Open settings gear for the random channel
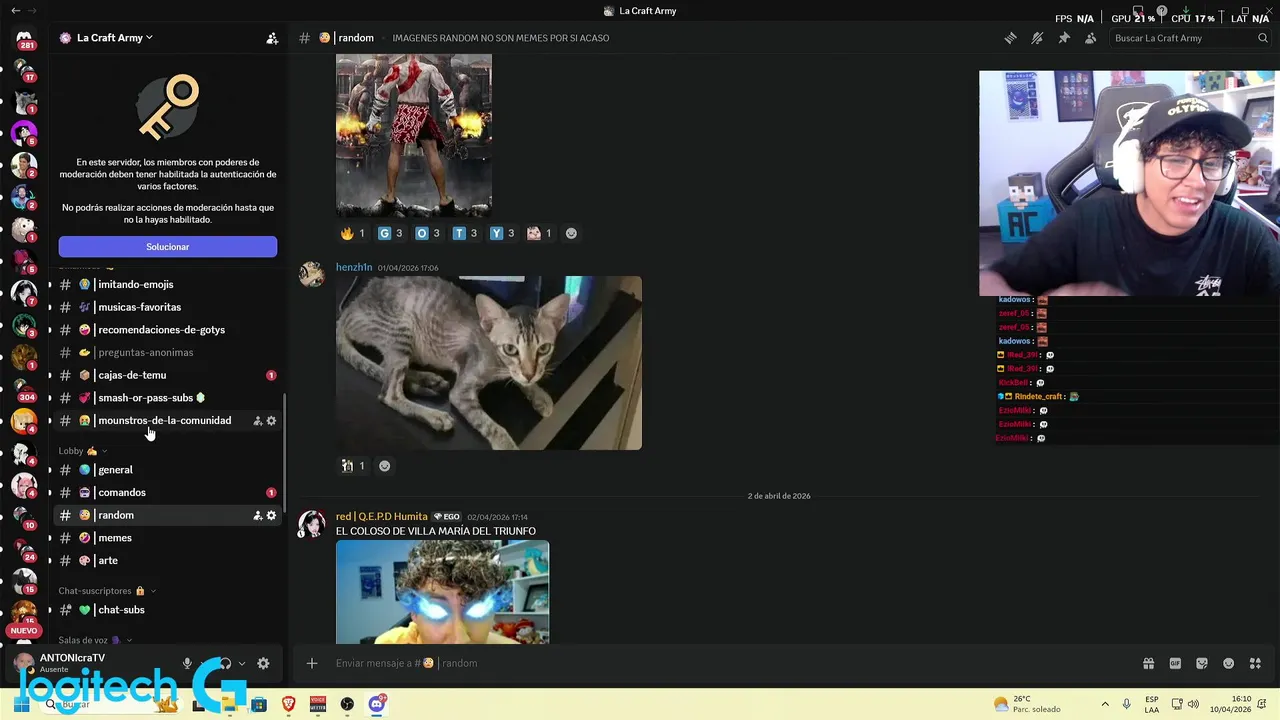This screenshot has width=1280, height=720. (271, 516)
